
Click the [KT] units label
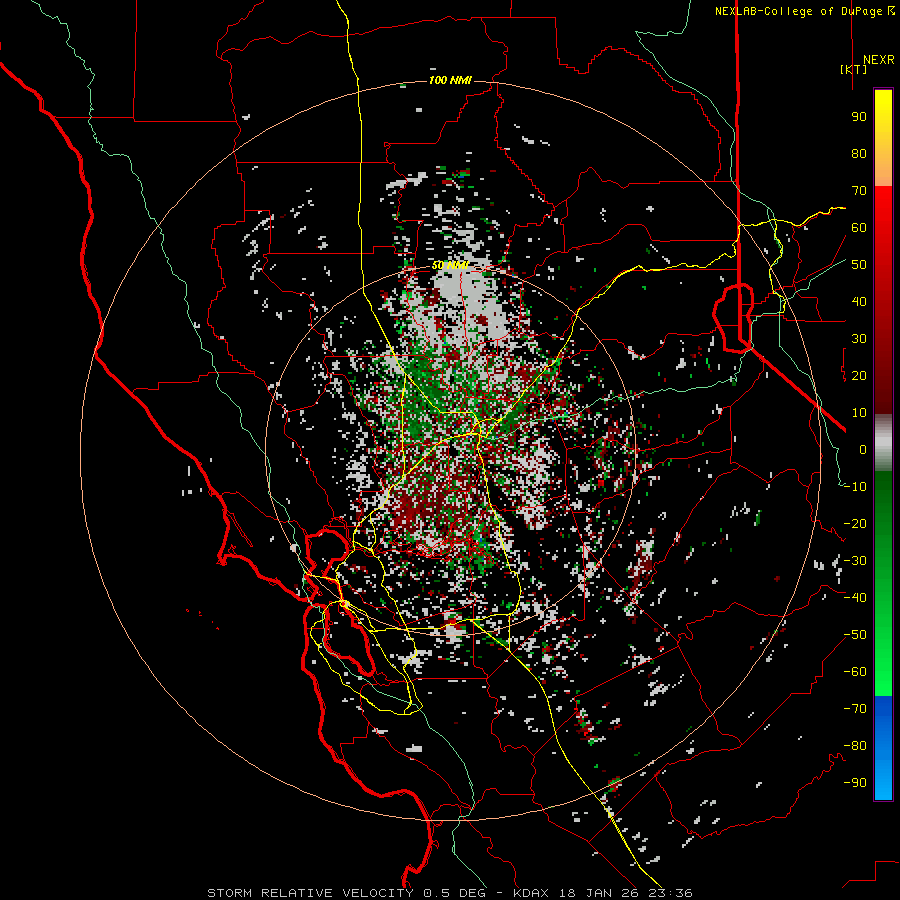pyautogui.click(x=854, y=69)
